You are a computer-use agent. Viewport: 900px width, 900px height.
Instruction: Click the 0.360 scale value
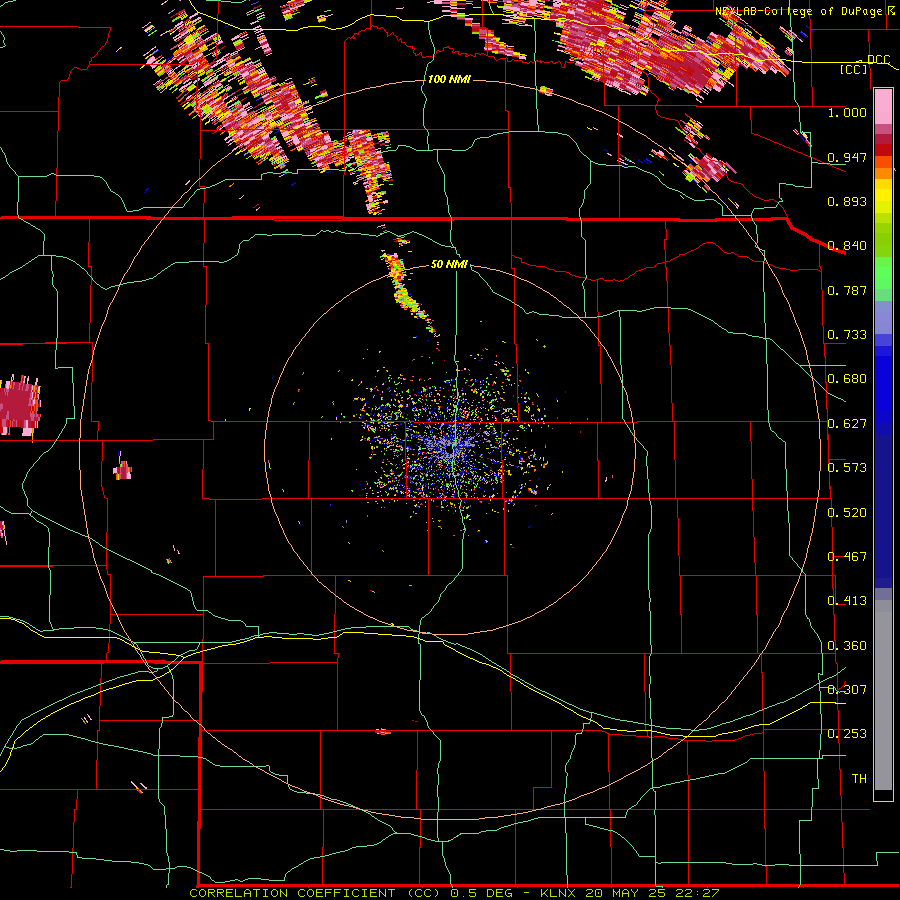[x=847, y=646]
